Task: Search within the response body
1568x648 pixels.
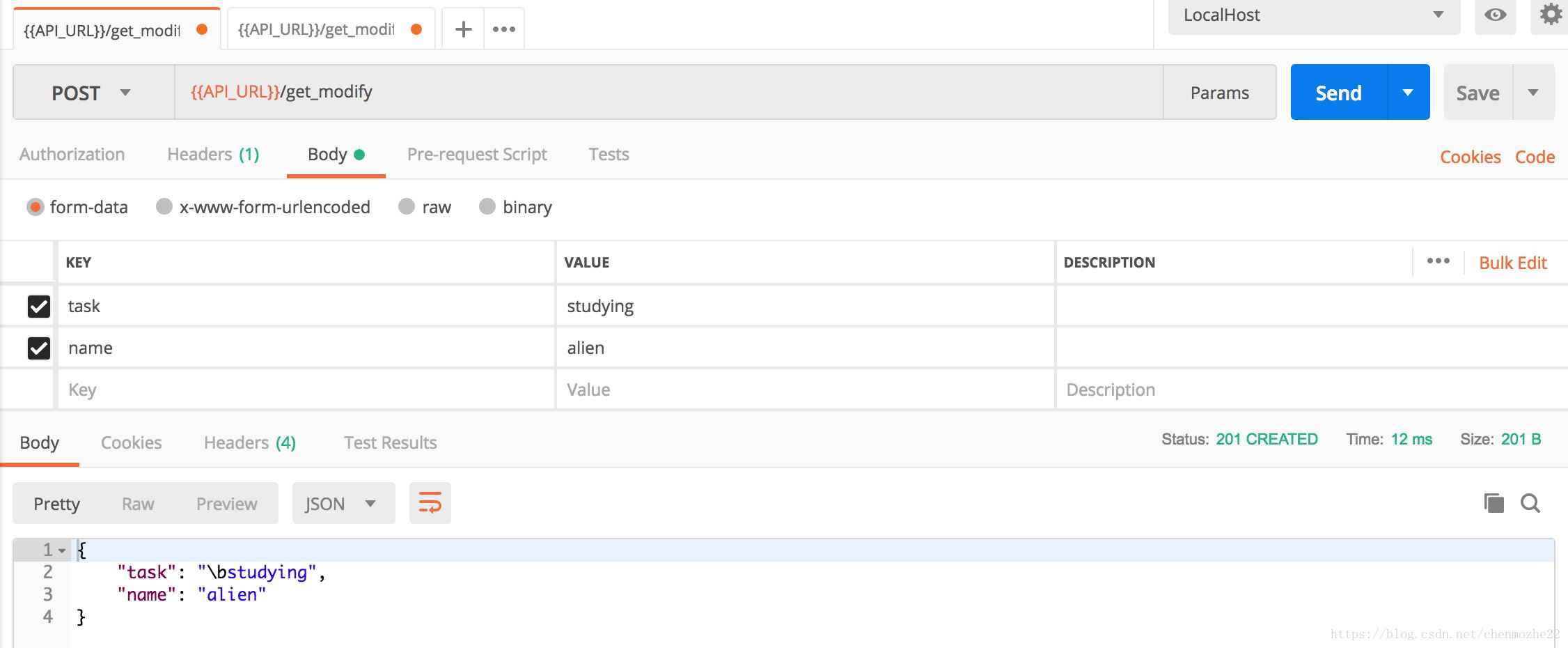Action: [1530, 503]
